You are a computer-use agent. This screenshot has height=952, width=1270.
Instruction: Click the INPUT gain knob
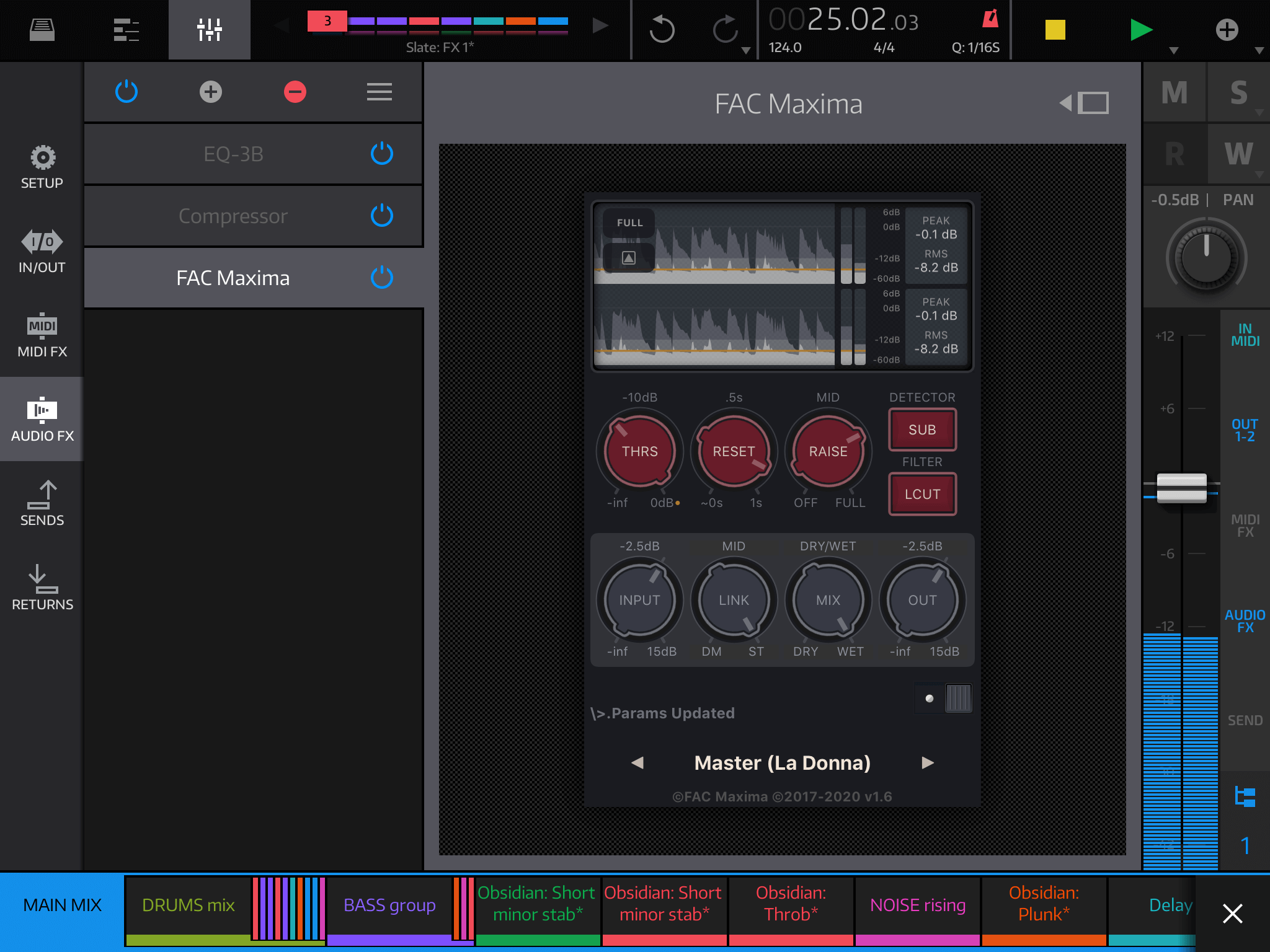tap(640, 600)
